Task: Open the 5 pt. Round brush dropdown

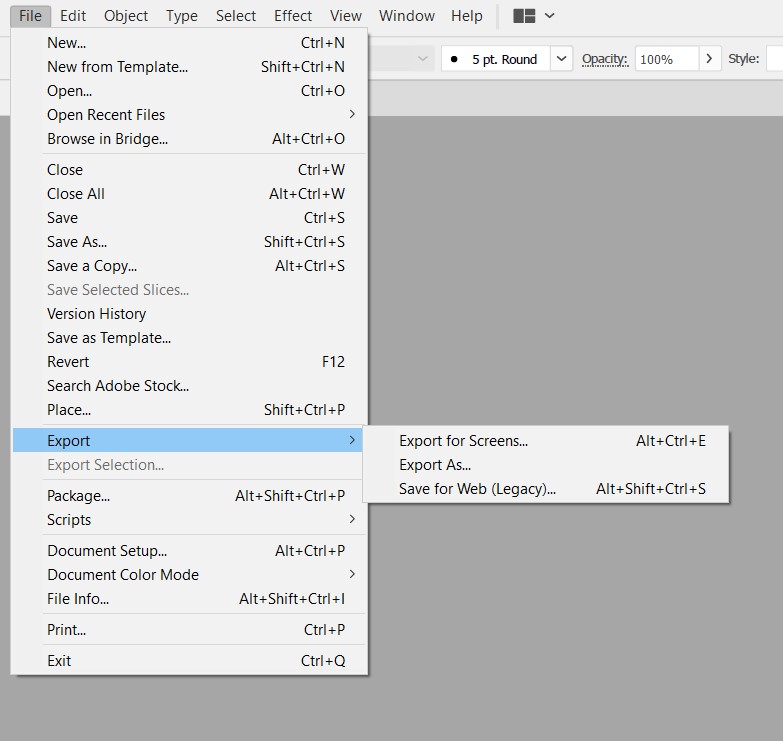Action: [562, 59]
